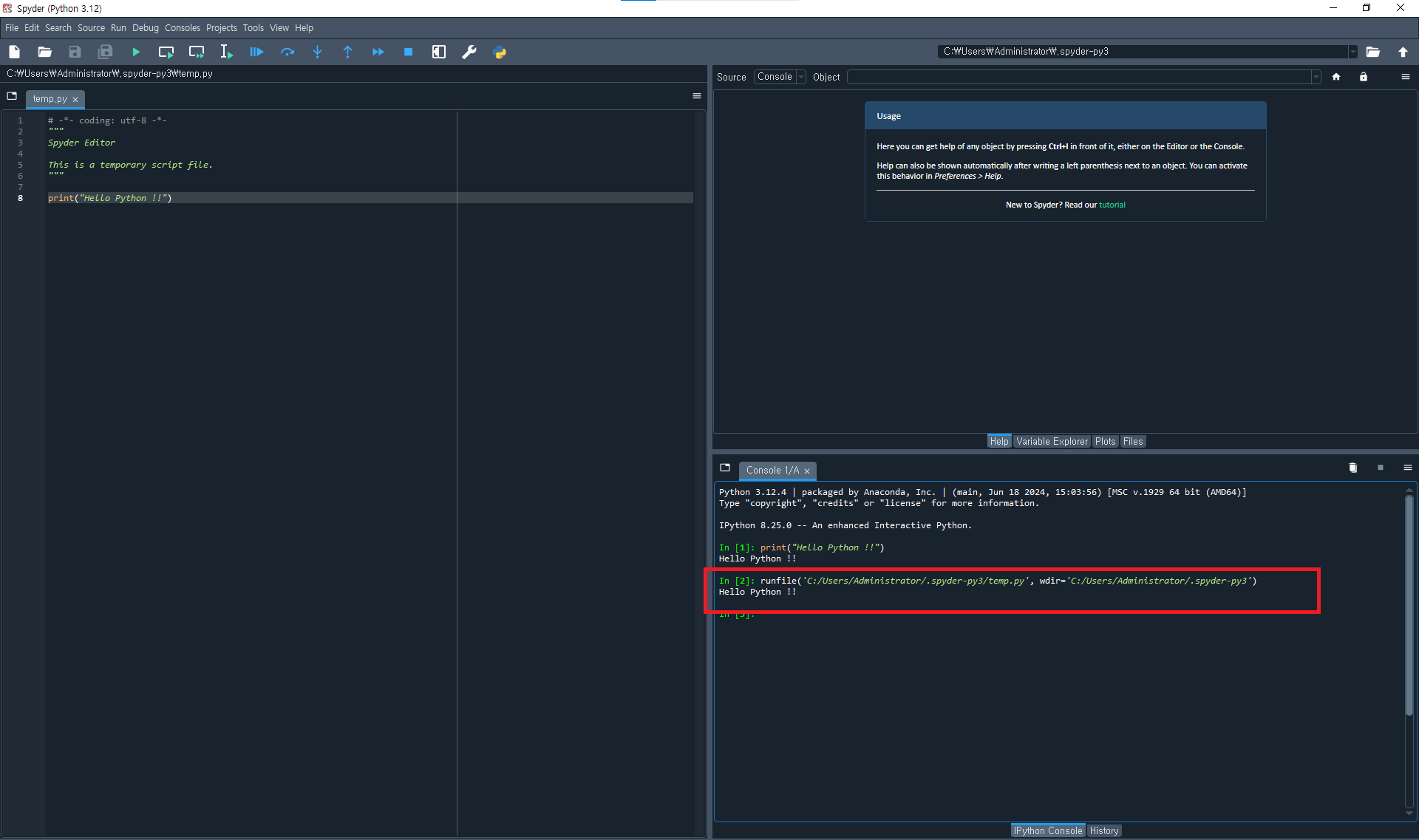Expand the Object combo box arrow
This screenshot has width=1419, height=840.
pos(1316,77)
